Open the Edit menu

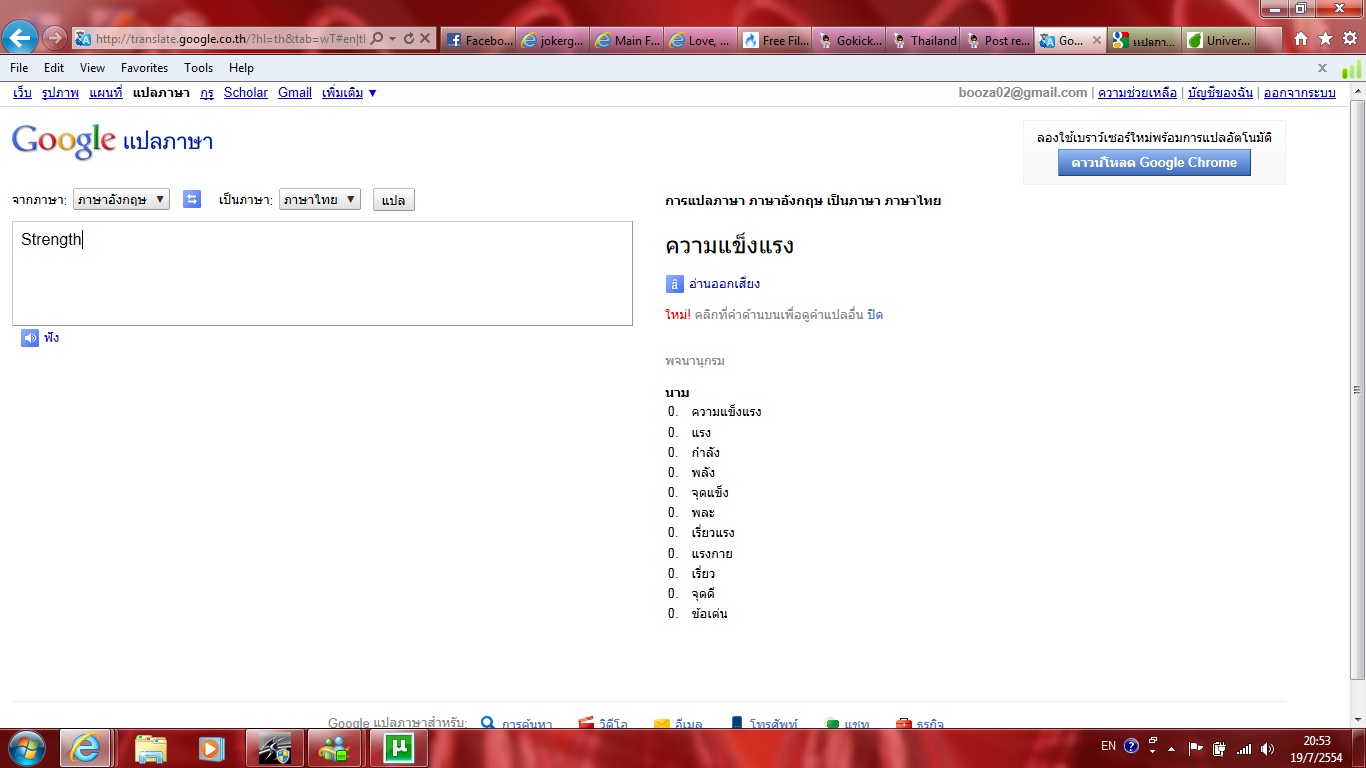pyautogui.click(x=54, y=68)
